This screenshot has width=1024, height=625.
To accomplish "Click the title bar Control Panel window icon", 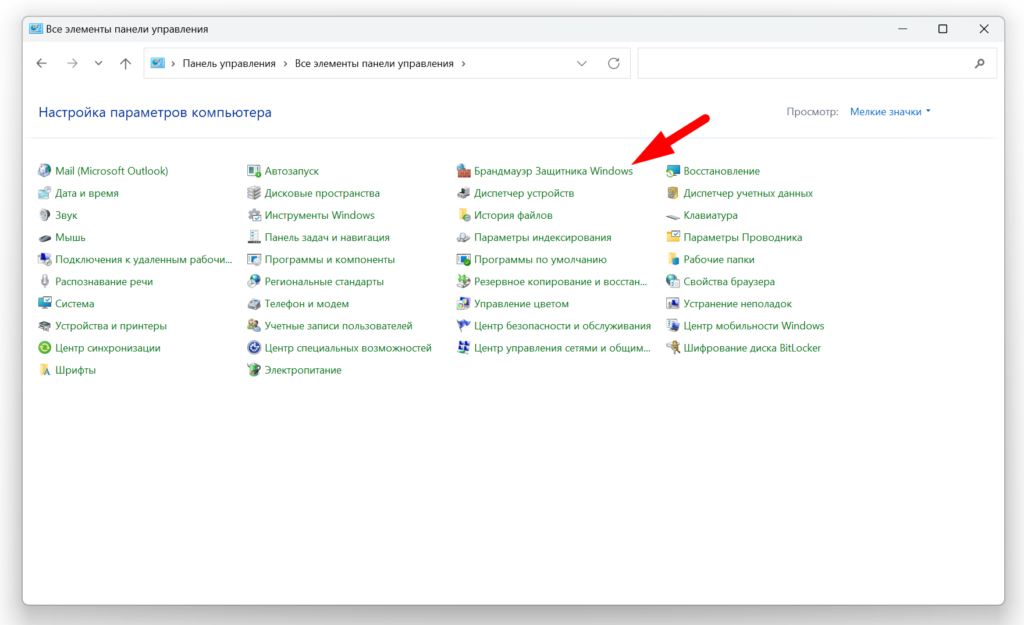I will 35,29.
